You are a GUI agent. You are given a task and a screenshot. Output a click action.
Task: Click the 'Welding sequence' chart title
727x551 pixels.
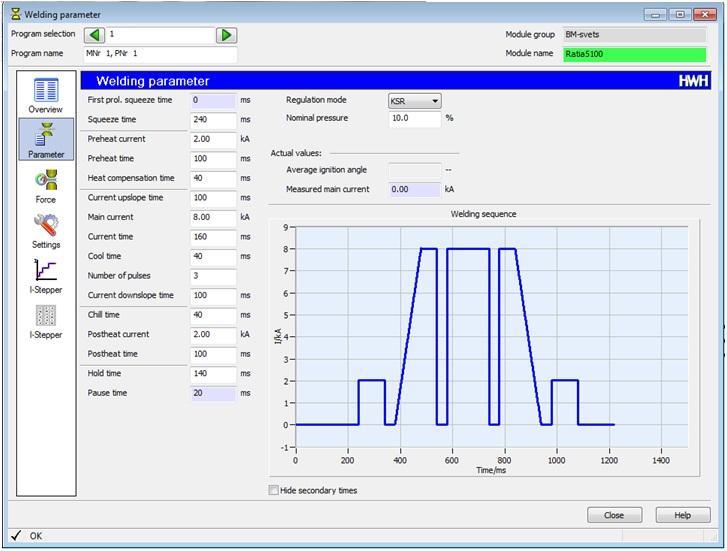484,214
